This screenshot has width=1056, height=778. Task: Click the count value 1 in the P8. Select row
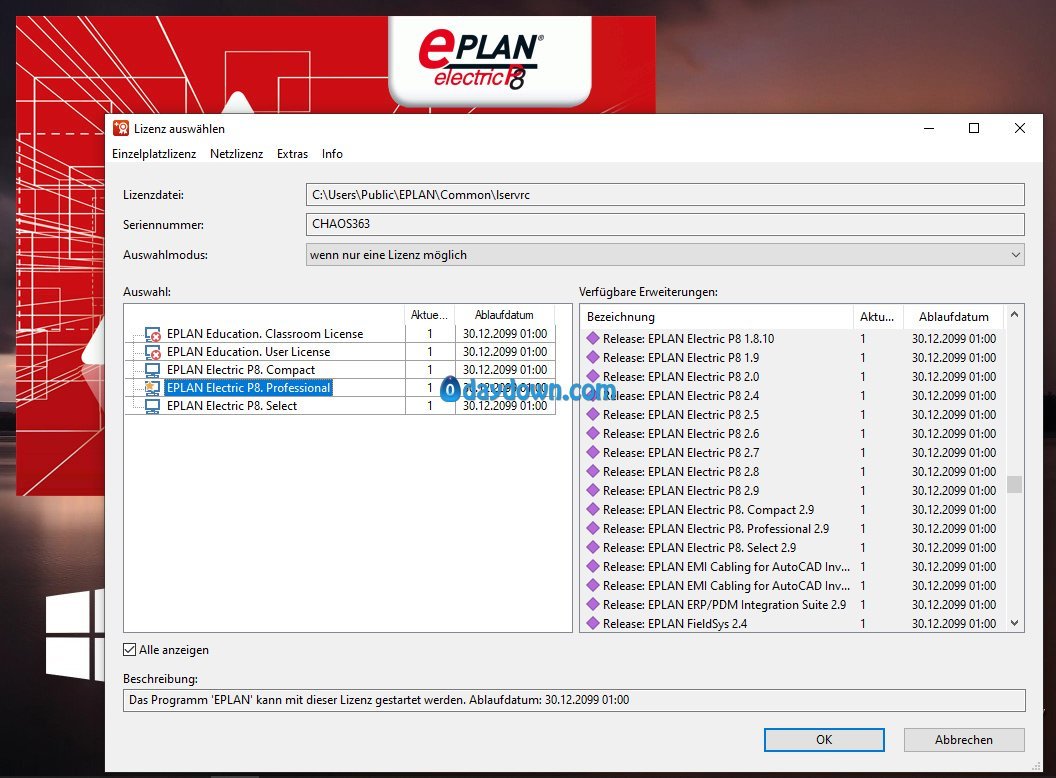[430, 406]
